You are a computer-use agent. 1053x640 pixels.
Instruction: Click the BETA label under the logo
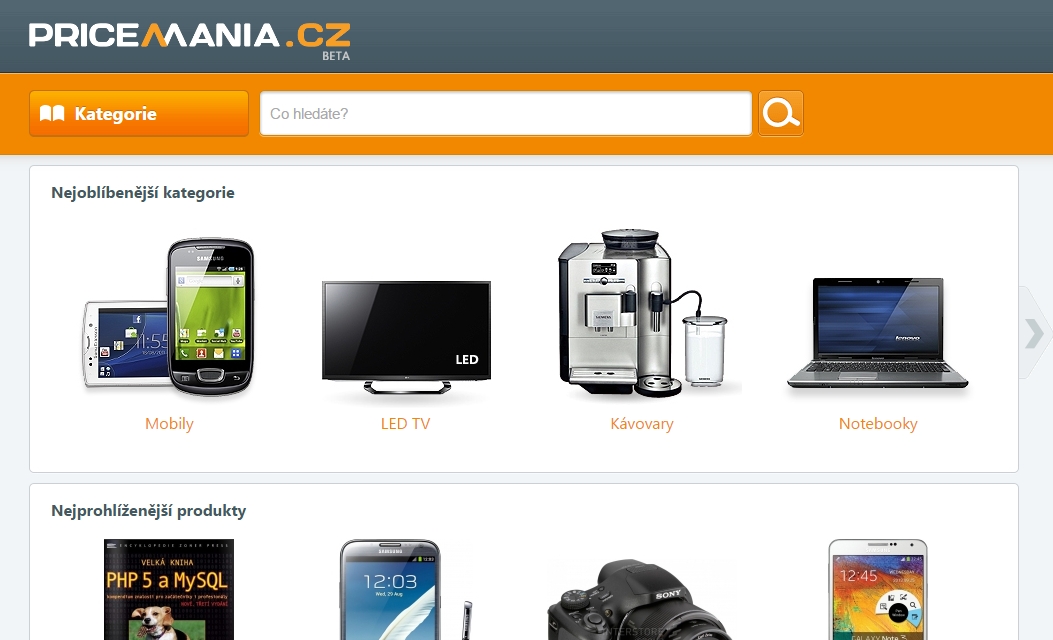[x=336, y=56]
